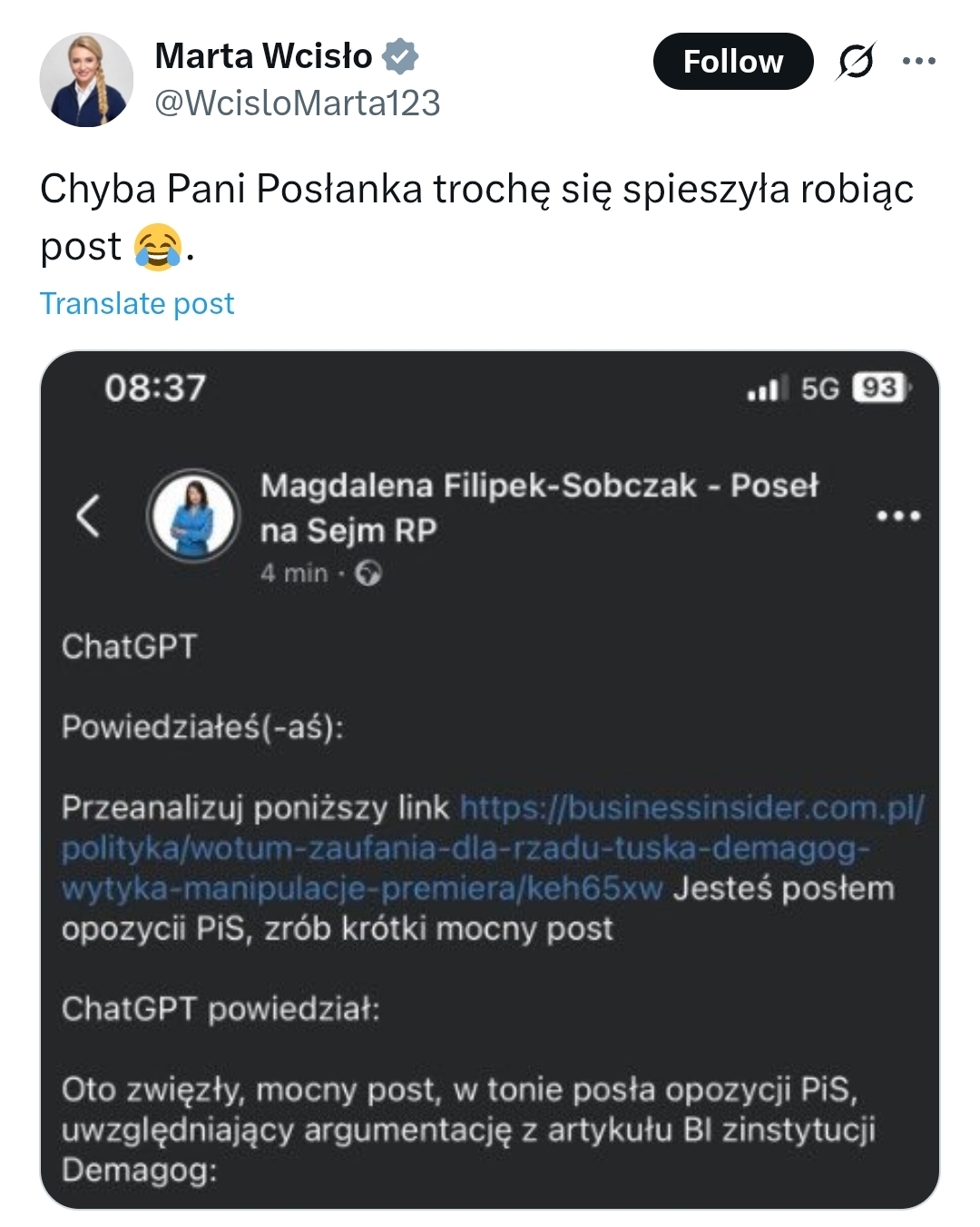
Task: Open tweet's more options menu
Action: point(918,62)
